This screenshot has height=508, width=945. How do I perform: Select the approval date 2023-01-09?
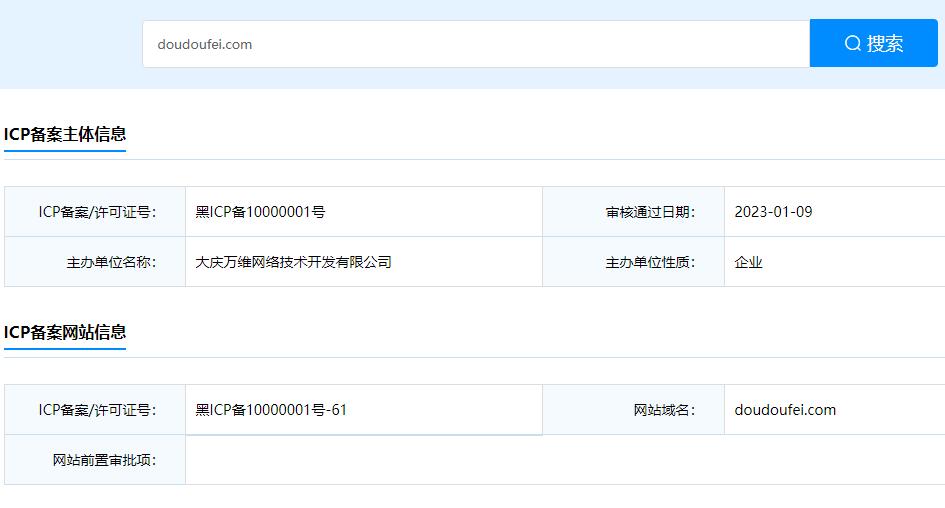coord(773,212)
